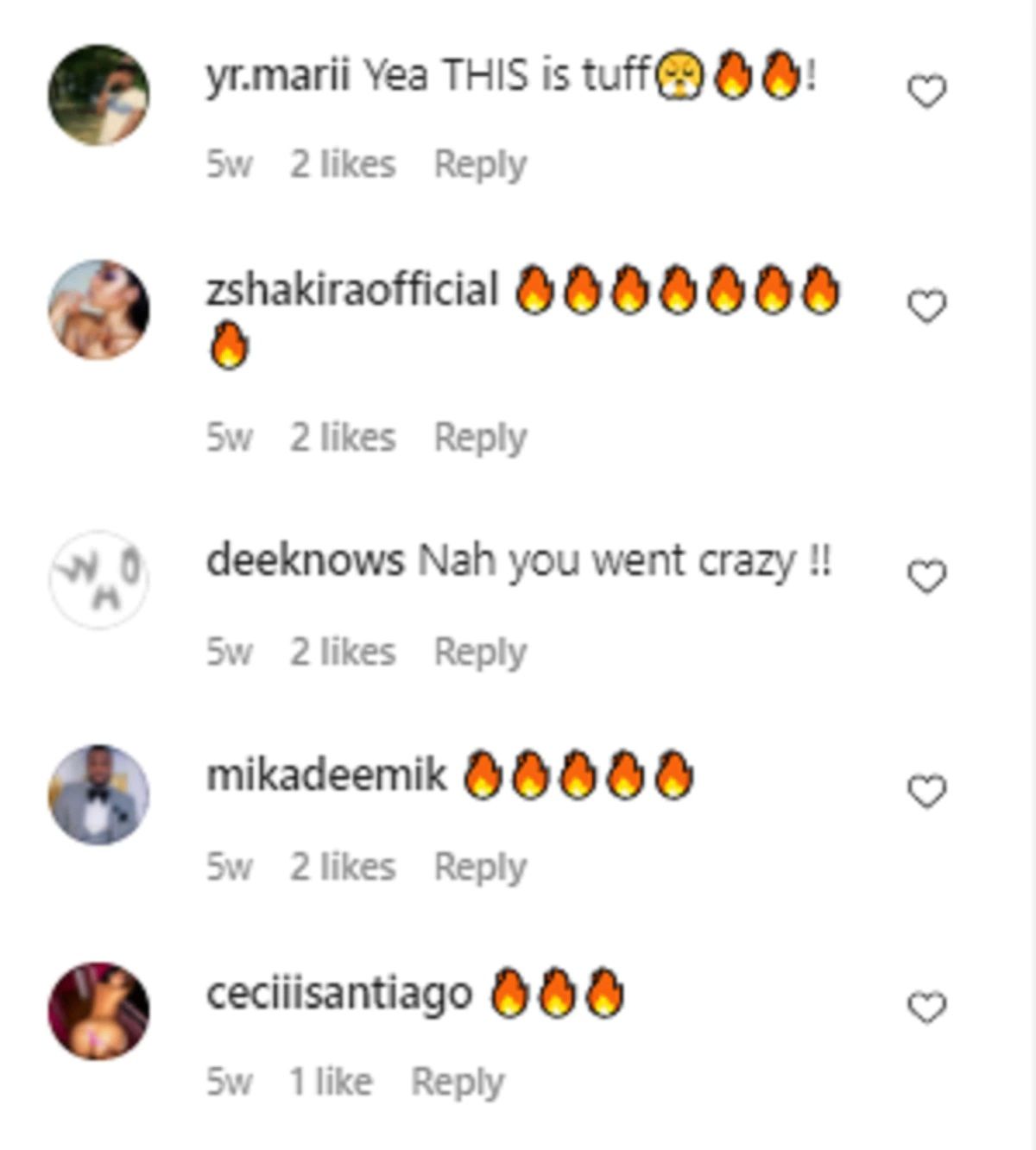1036x1150 pixels.
Task: Reply to deeknows' "Nah you went crazy" comment
Action: pos(480,652)
